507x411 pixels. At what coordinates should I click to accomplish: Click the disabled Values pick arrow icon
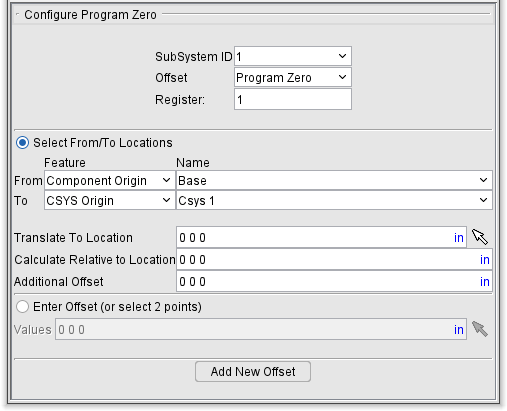point(480,329)
